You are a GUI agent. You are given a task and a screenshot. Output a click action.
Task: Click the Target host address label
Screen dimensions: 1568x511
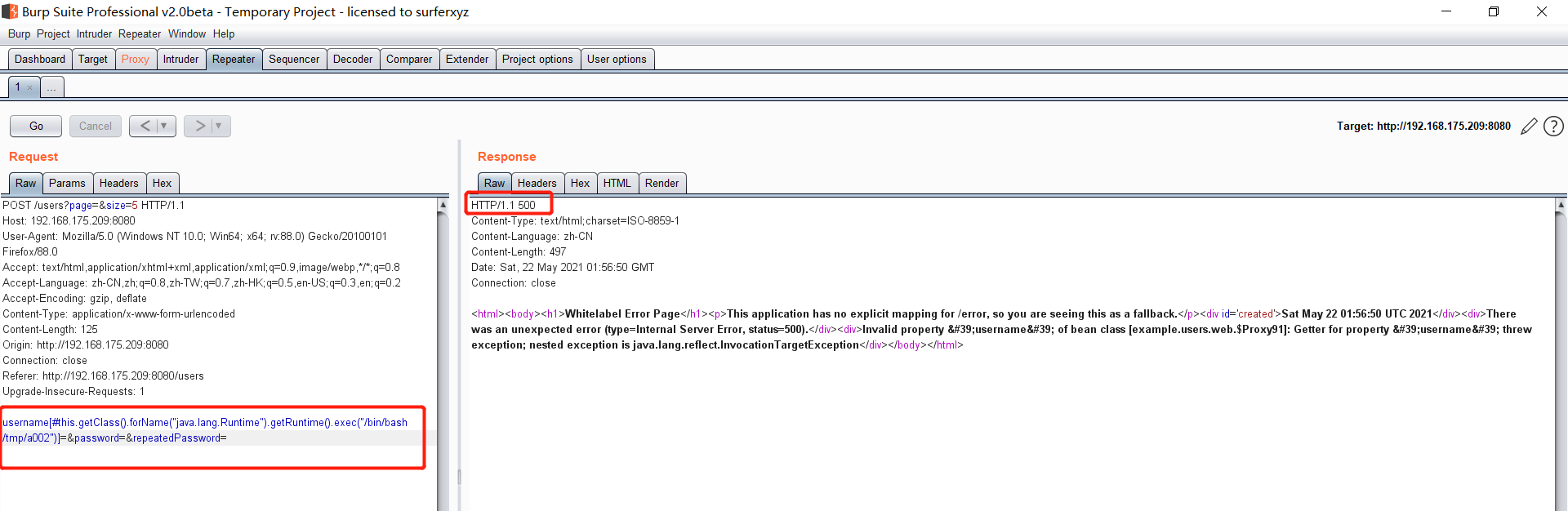[1423, 127]
